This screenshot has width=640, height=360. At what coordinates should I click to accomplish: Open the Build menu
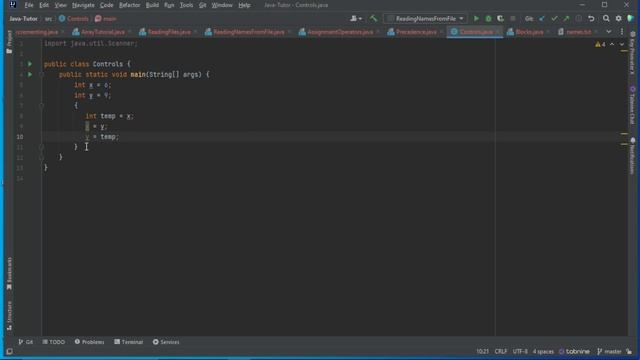(152, 5)
